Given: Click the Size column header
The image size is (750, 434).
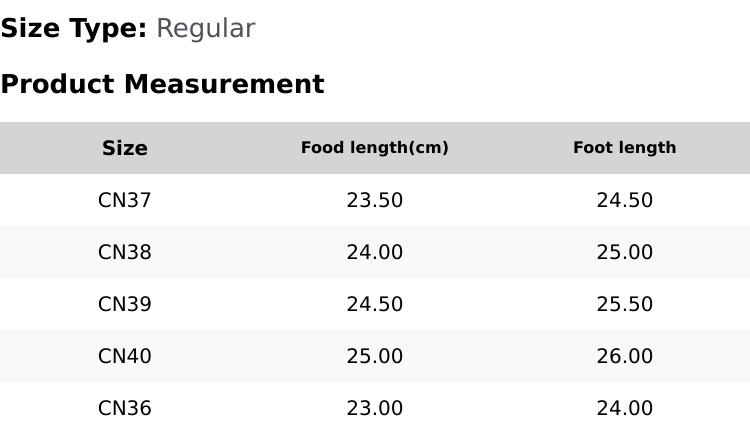Looking at the screenshot, I should tap(125, 148).
